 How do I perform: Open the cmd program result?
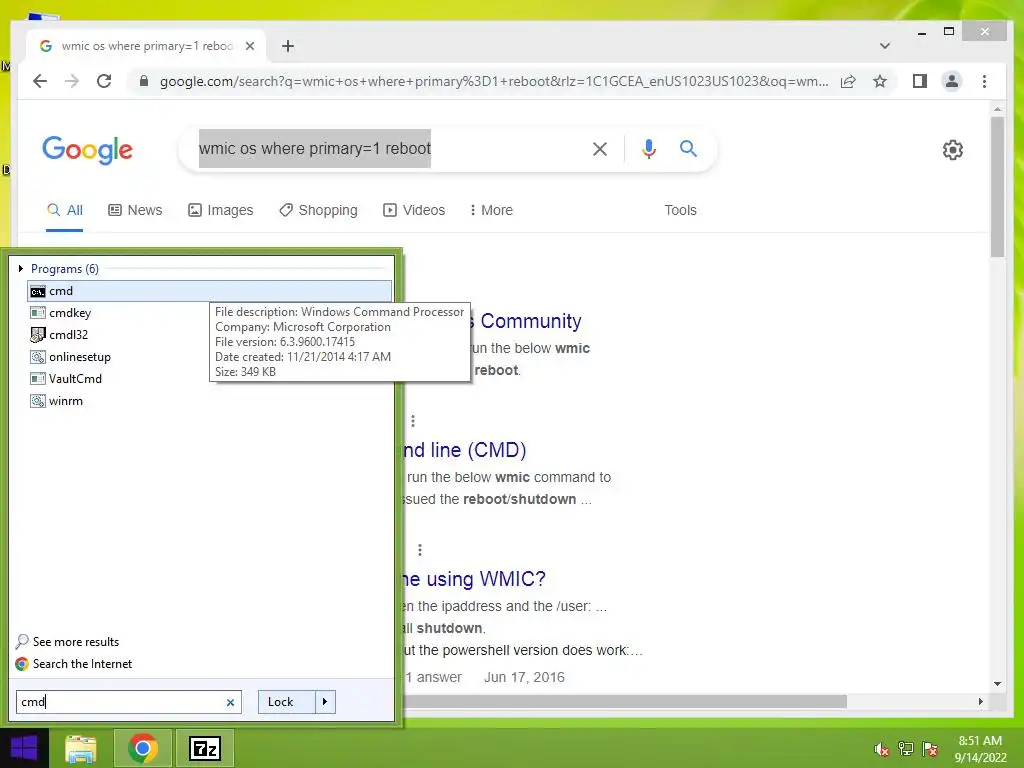(209, 291)
